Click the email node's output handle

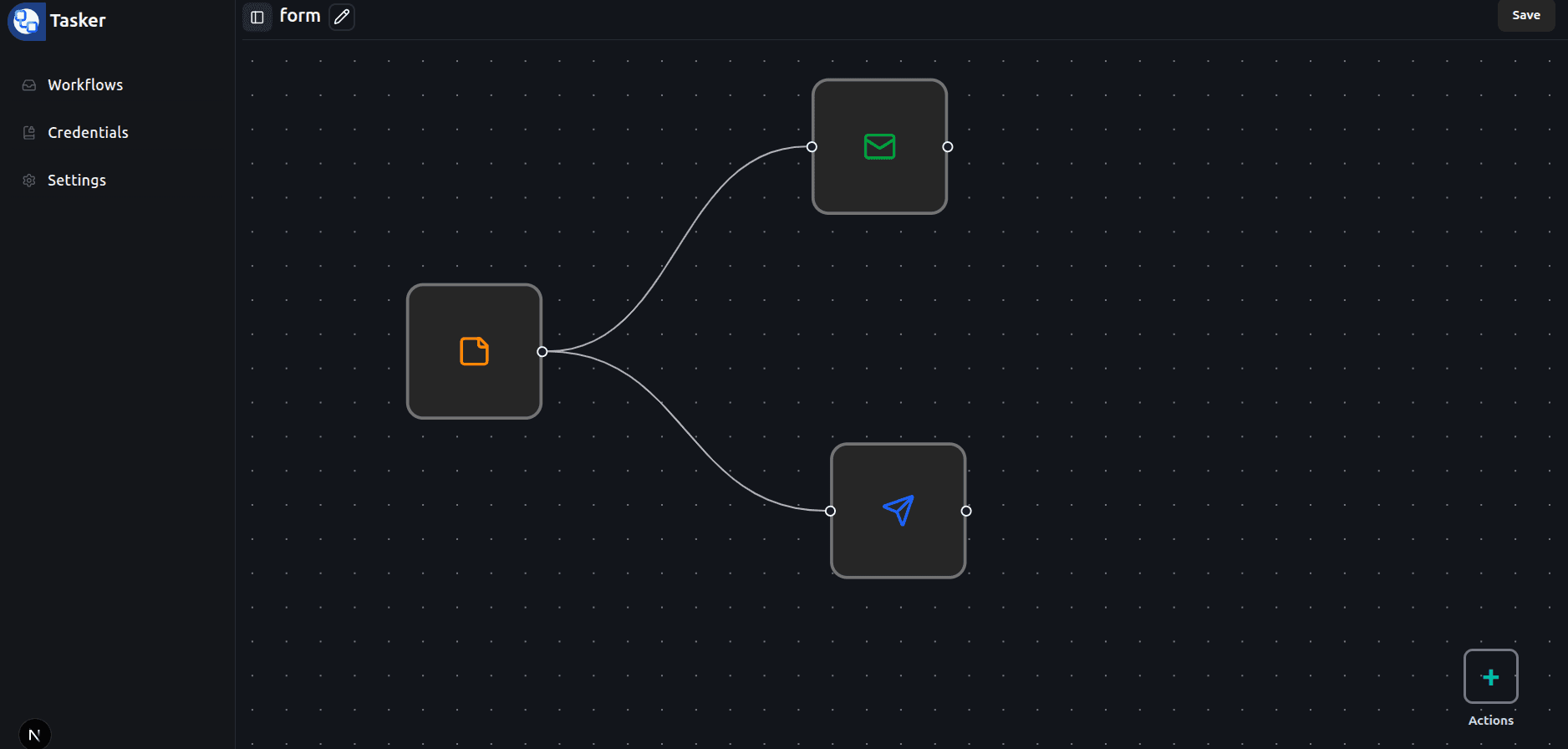[x=948, y=147]
